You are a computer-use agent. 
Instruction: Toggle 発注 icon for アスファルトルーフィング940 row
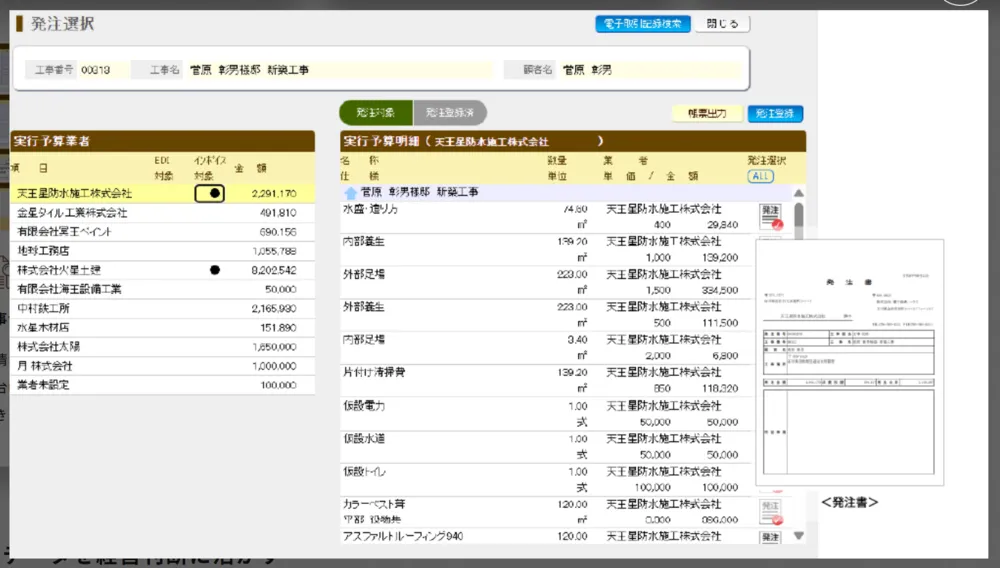tap(770, 537)
